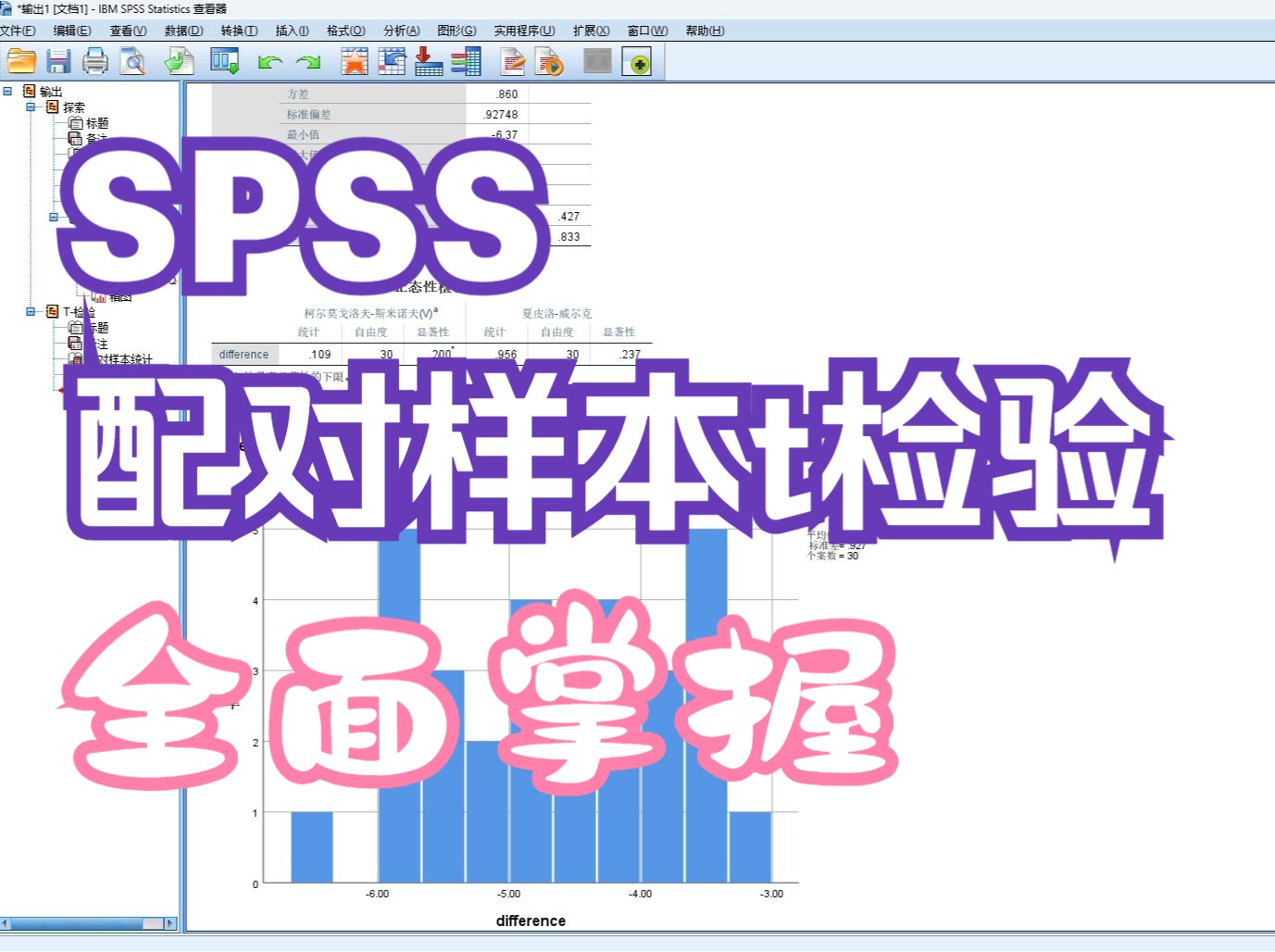
Task: Click the 方差 value .860
Action: click(x=507, y=94)
